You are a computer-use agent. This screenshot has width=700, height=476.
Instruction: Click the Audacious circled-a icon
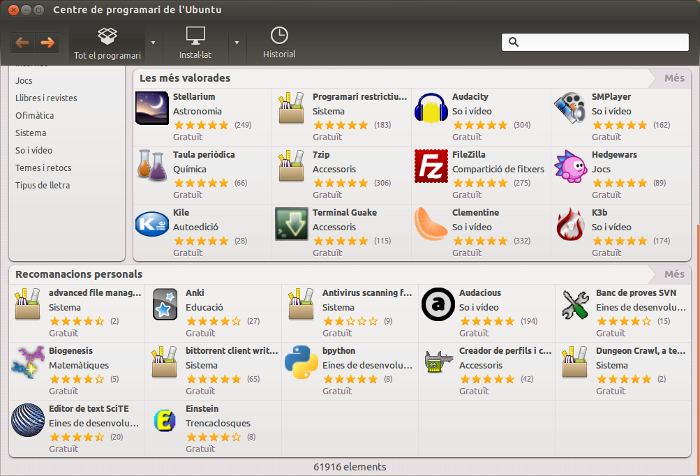(x=438, y=304)
